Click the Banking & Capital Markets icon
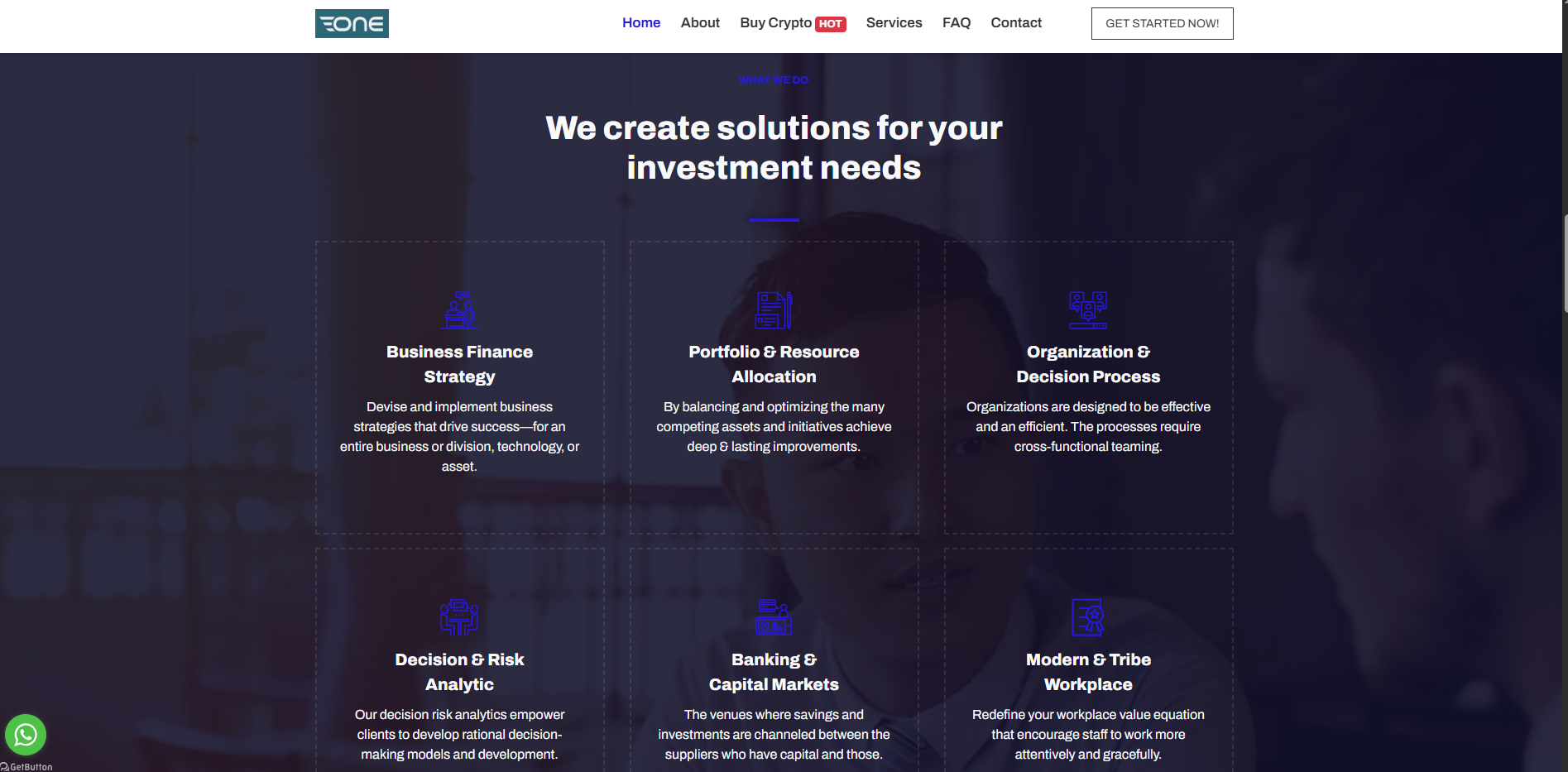Screen dimensions: 1568x772 [774, 617]
